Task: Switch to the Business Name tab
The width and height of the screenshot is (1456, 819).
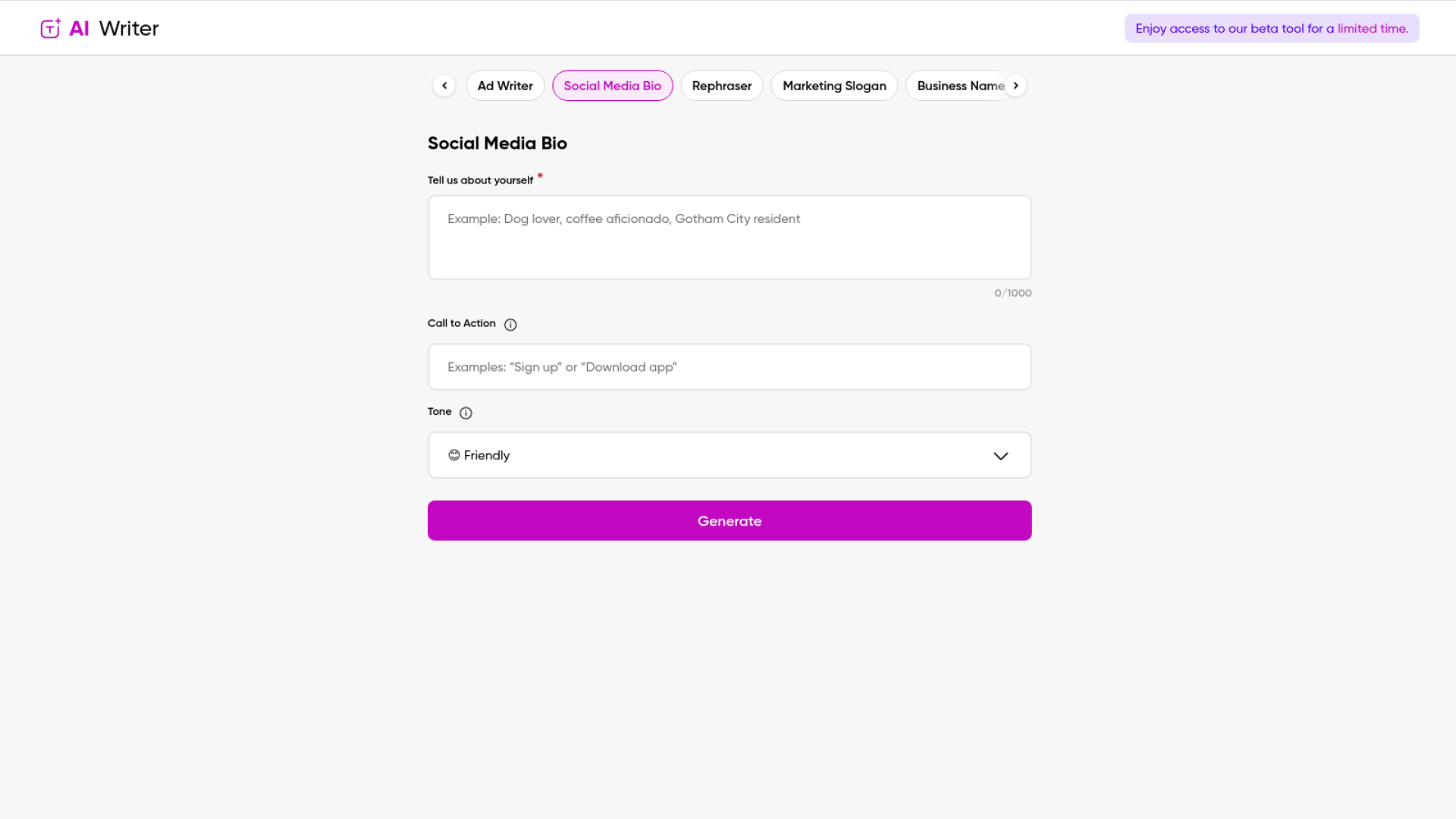Action: pos(959,86)
